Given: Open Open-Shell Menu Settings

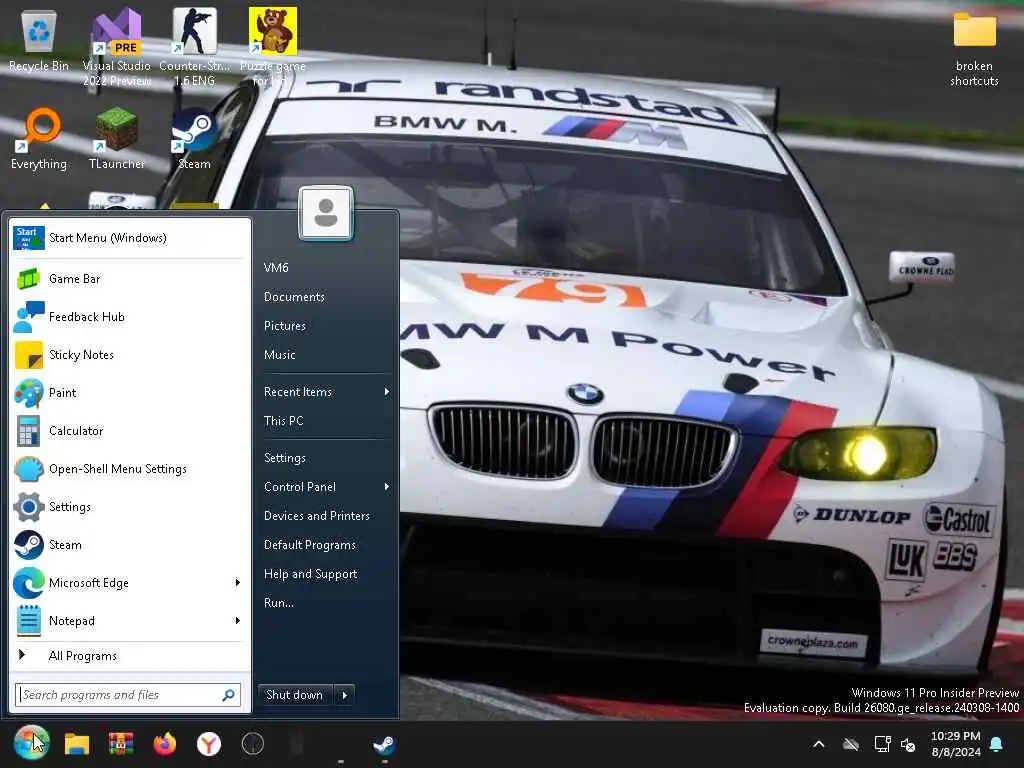Looking at the screenshot, I should tap(129, 468).
